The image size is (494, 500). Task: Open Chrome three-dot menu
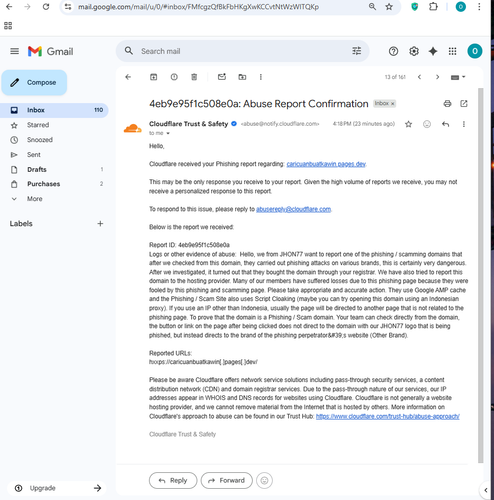479,7
